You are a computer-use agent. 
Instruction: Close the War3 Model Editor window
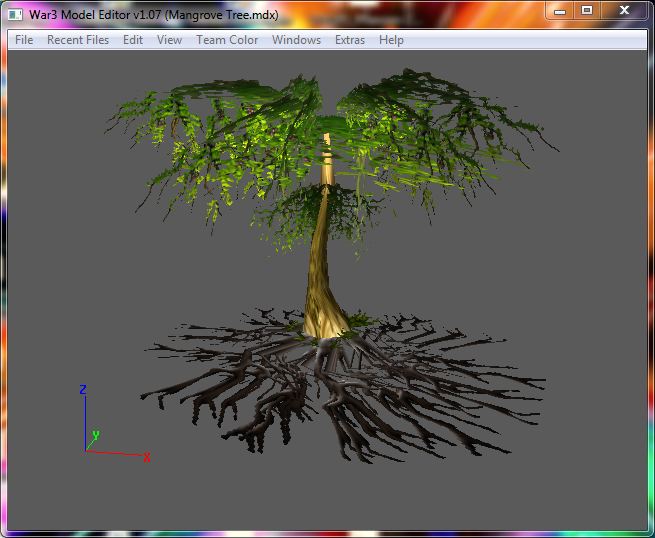[624, 11]
